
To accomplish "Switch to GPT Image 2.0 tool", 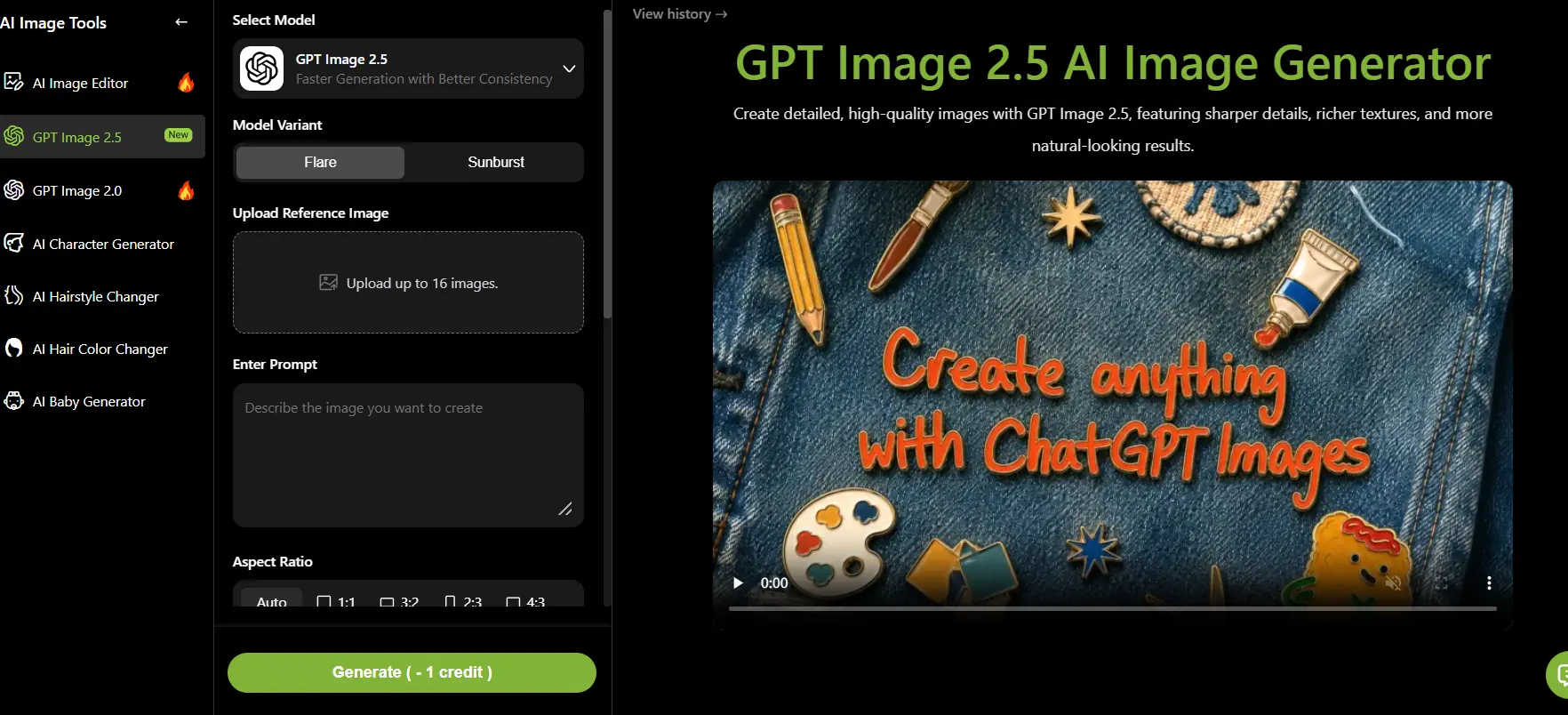I will [102, 190].
